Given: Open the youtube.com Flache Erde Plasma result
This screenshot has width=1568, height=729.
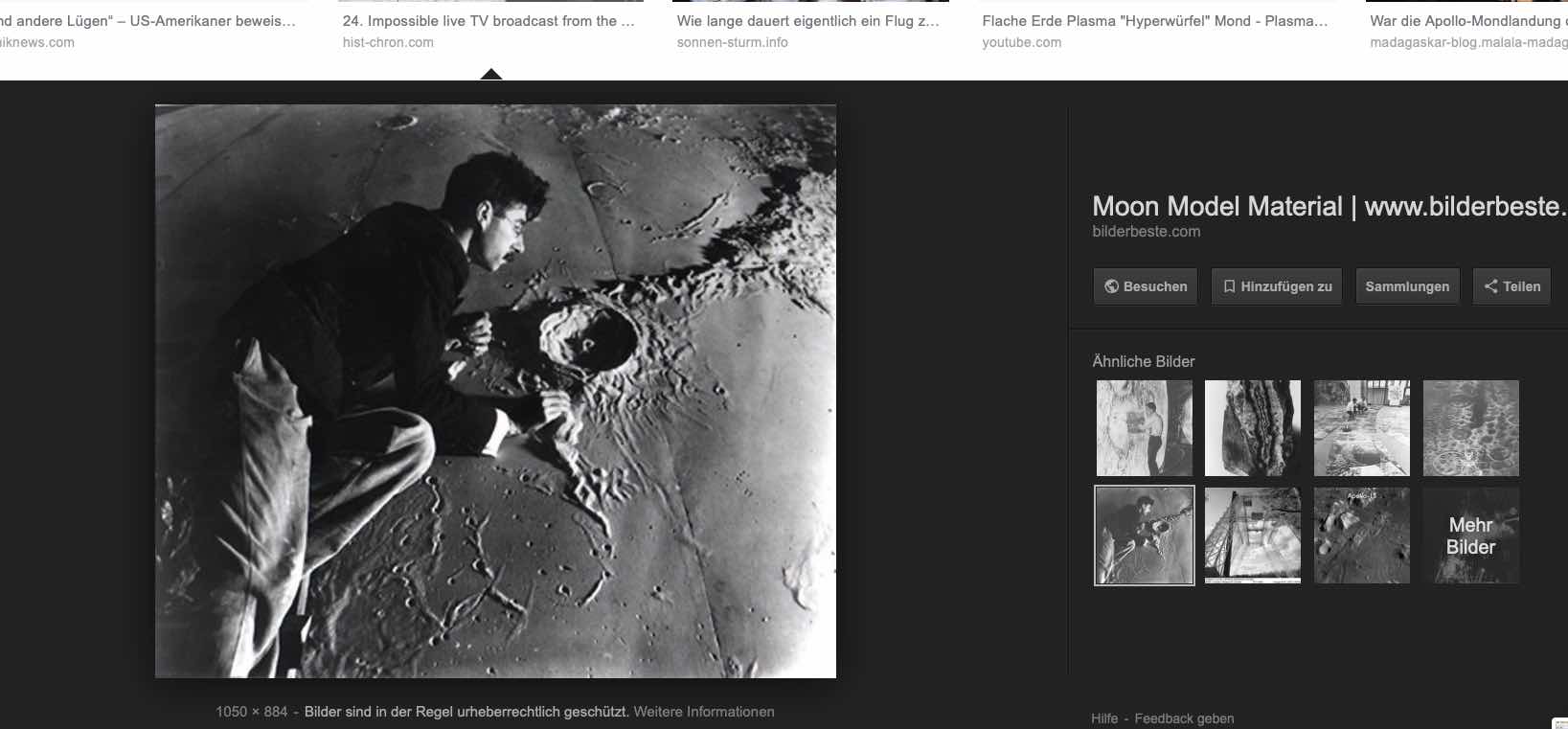Looking at the screenshot, I should pyautogui.click(x=1155, y=31).
